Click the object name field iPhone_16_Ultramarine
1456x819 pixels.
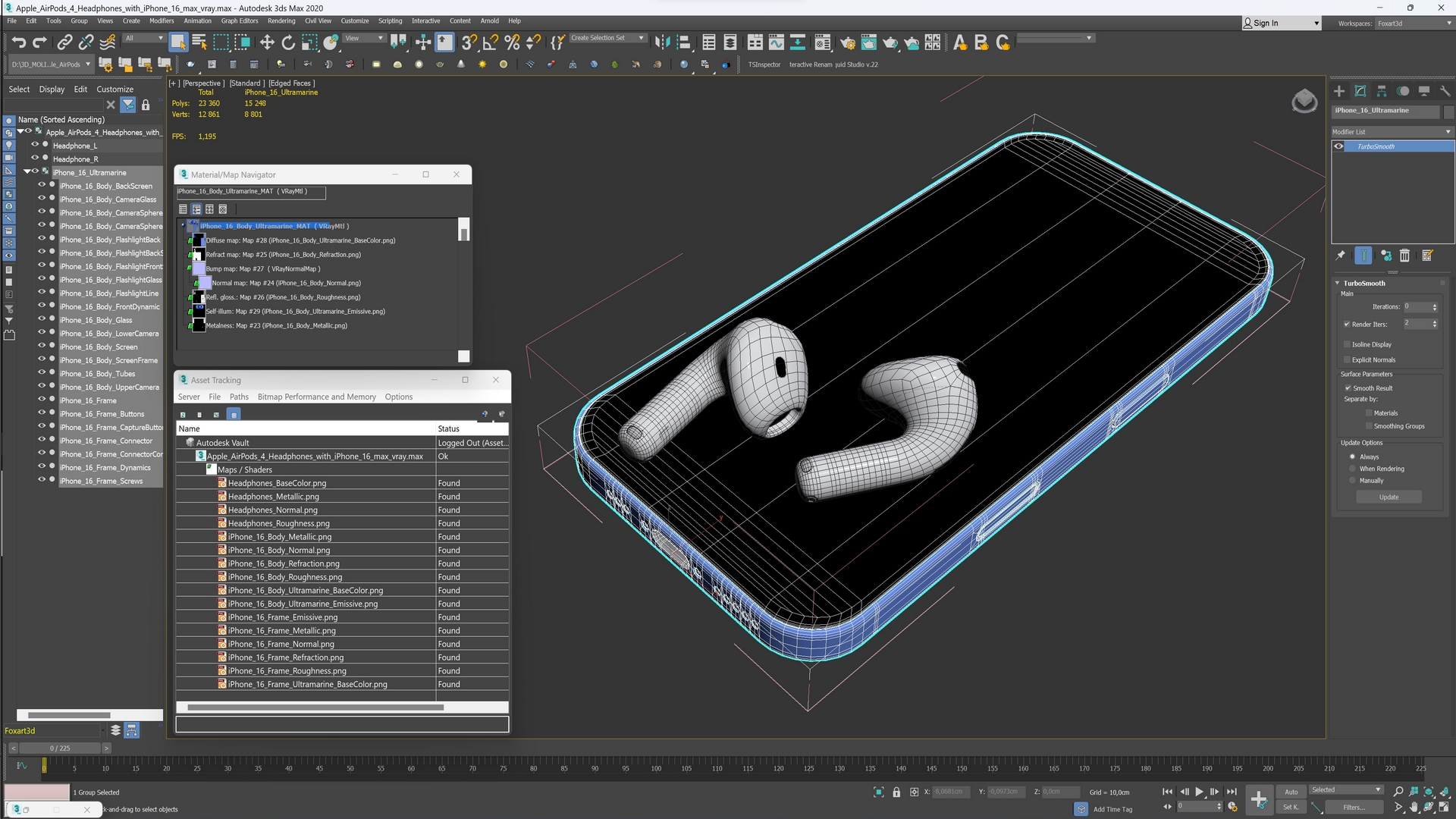[1385, 111]
